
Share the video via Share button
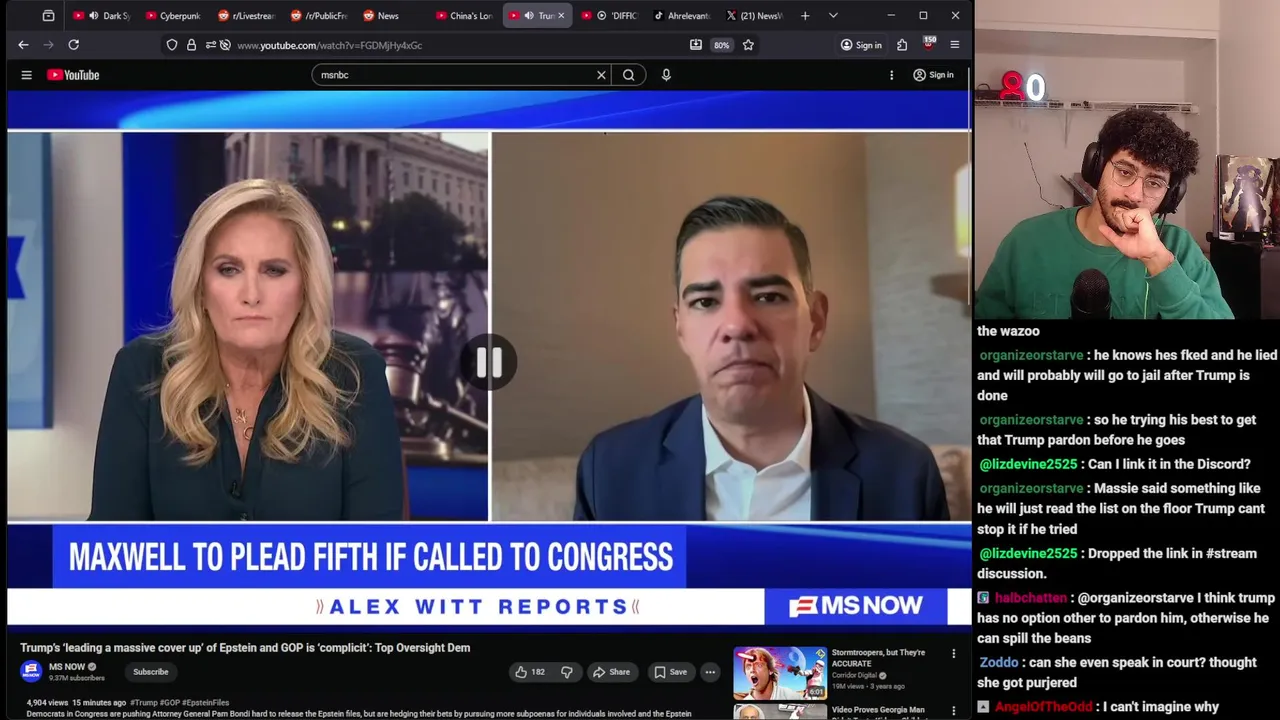point(611,672)
